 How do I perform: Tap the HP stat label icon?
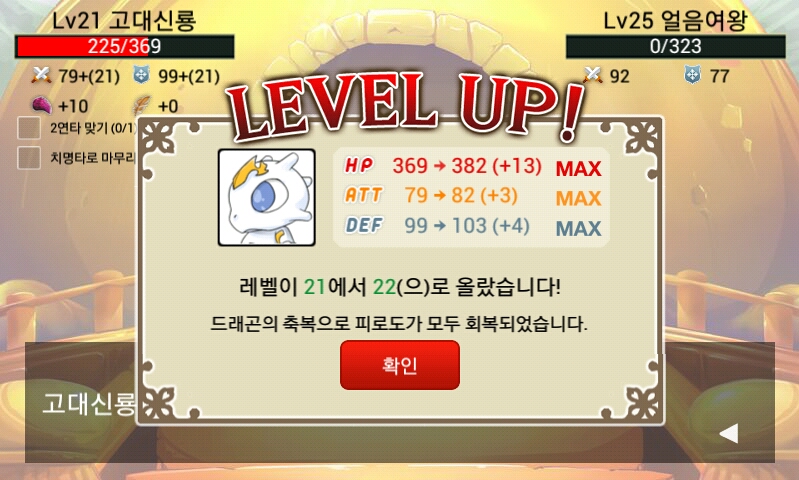[359, 165]
